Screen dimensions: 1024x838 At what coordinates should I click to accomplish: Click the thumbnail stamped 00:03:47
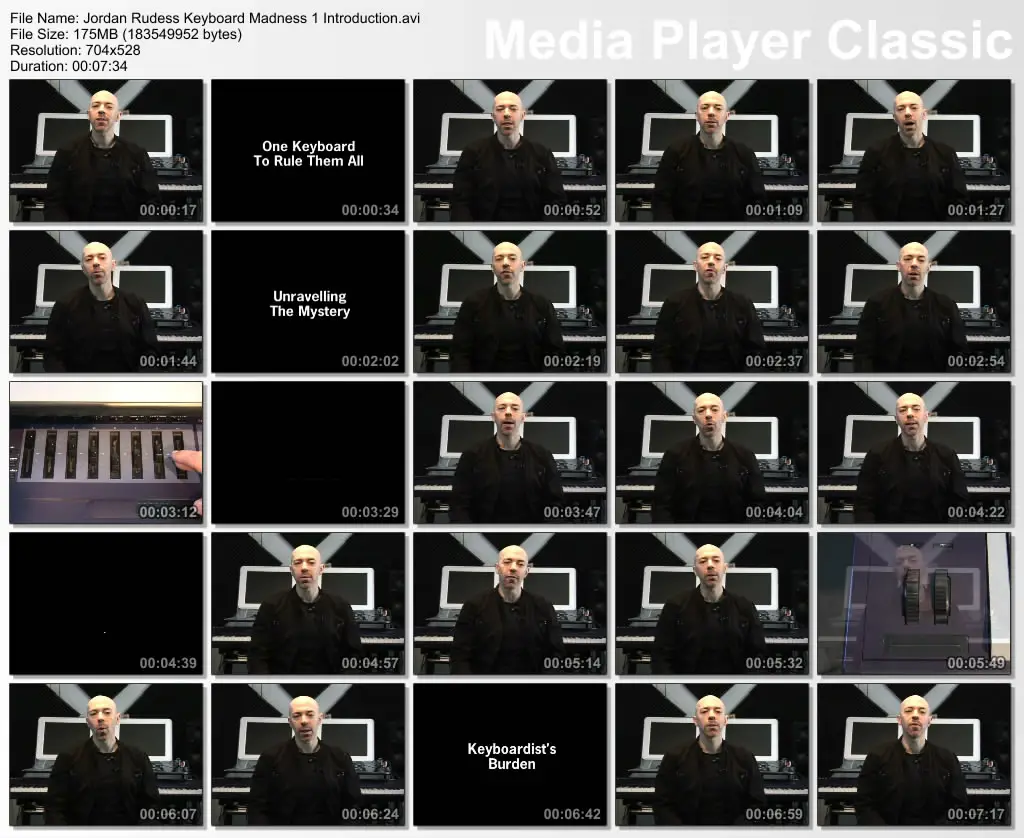pos(510,453)
